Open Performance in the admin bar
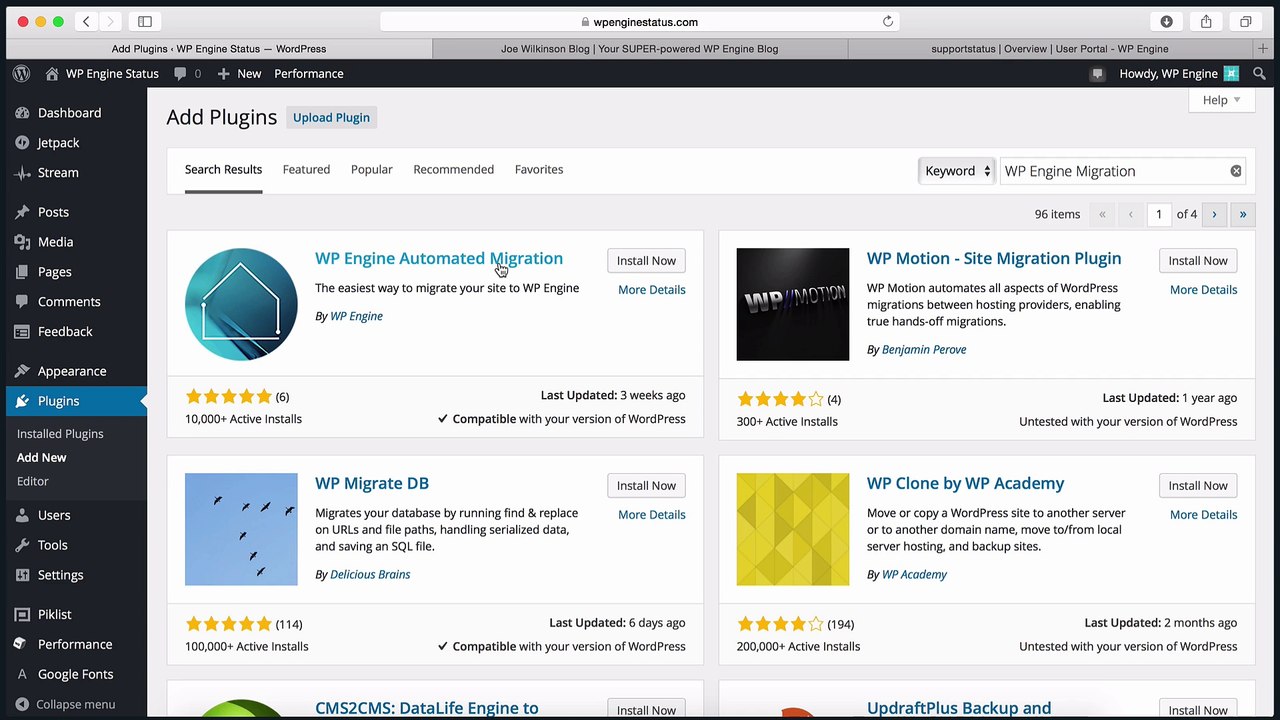The image size is (1280, 720). click(309, 73)
